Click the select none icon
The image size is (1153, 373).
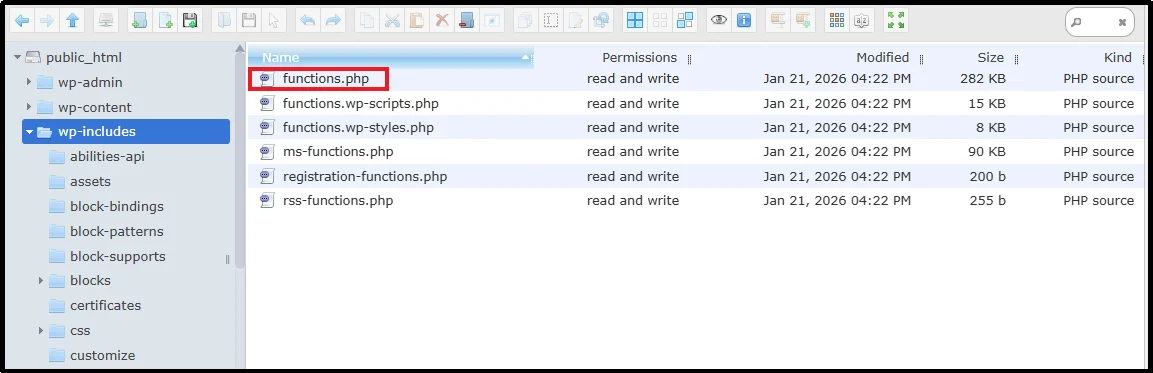660,21
